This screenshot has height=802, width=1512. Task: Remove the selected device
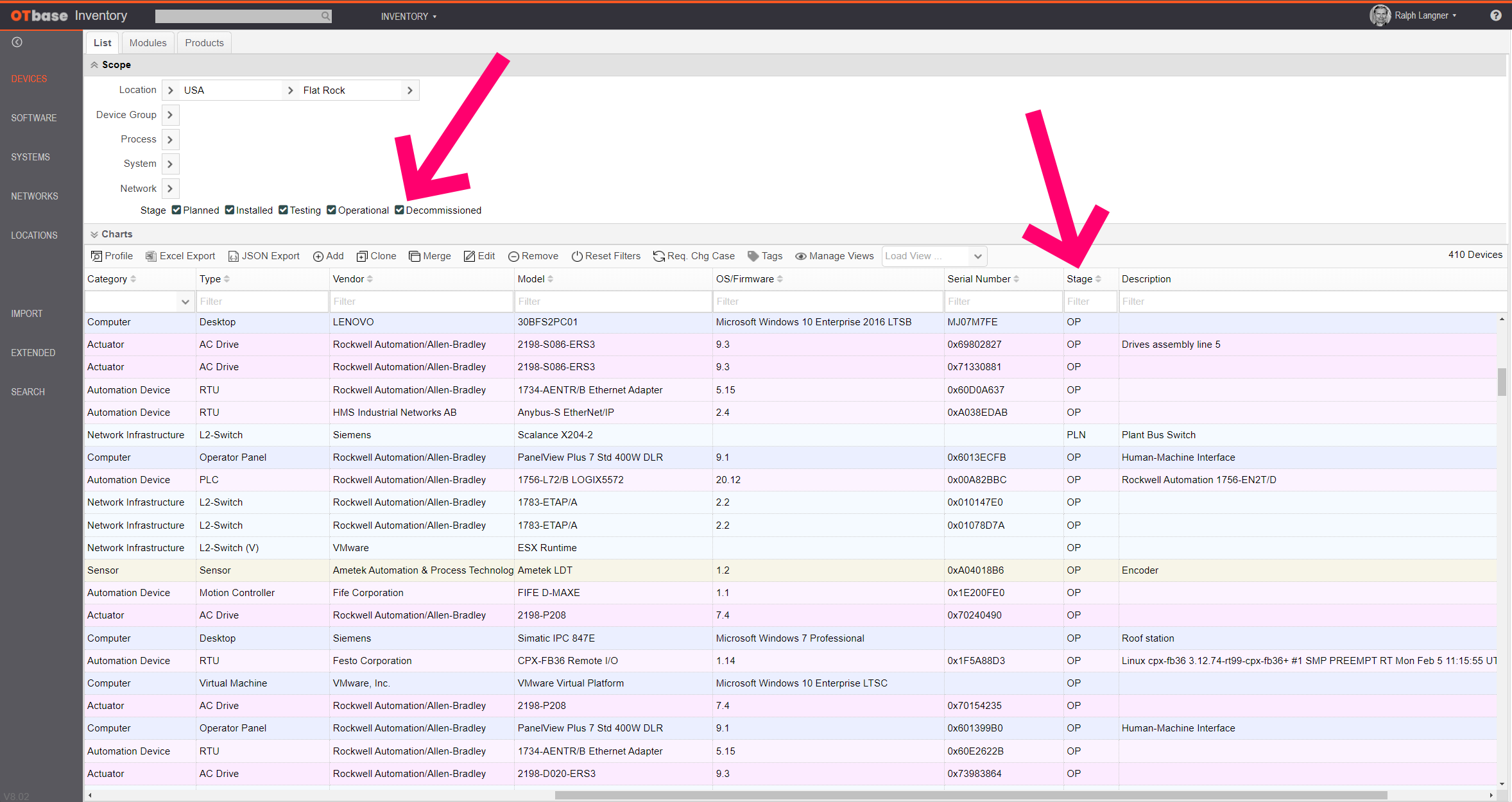pos(533,256)
